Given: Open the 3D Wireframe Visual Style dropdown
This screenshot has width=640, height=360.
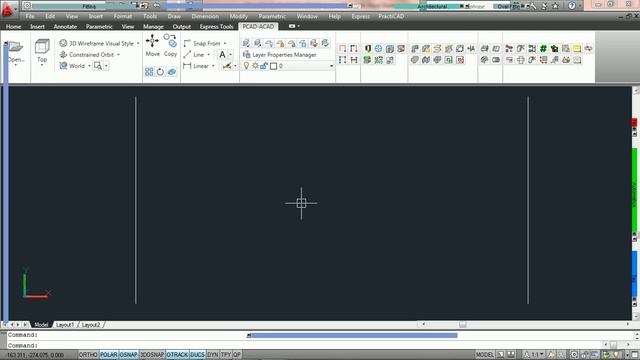Looking at the screenshot, I should click(138, 43).
